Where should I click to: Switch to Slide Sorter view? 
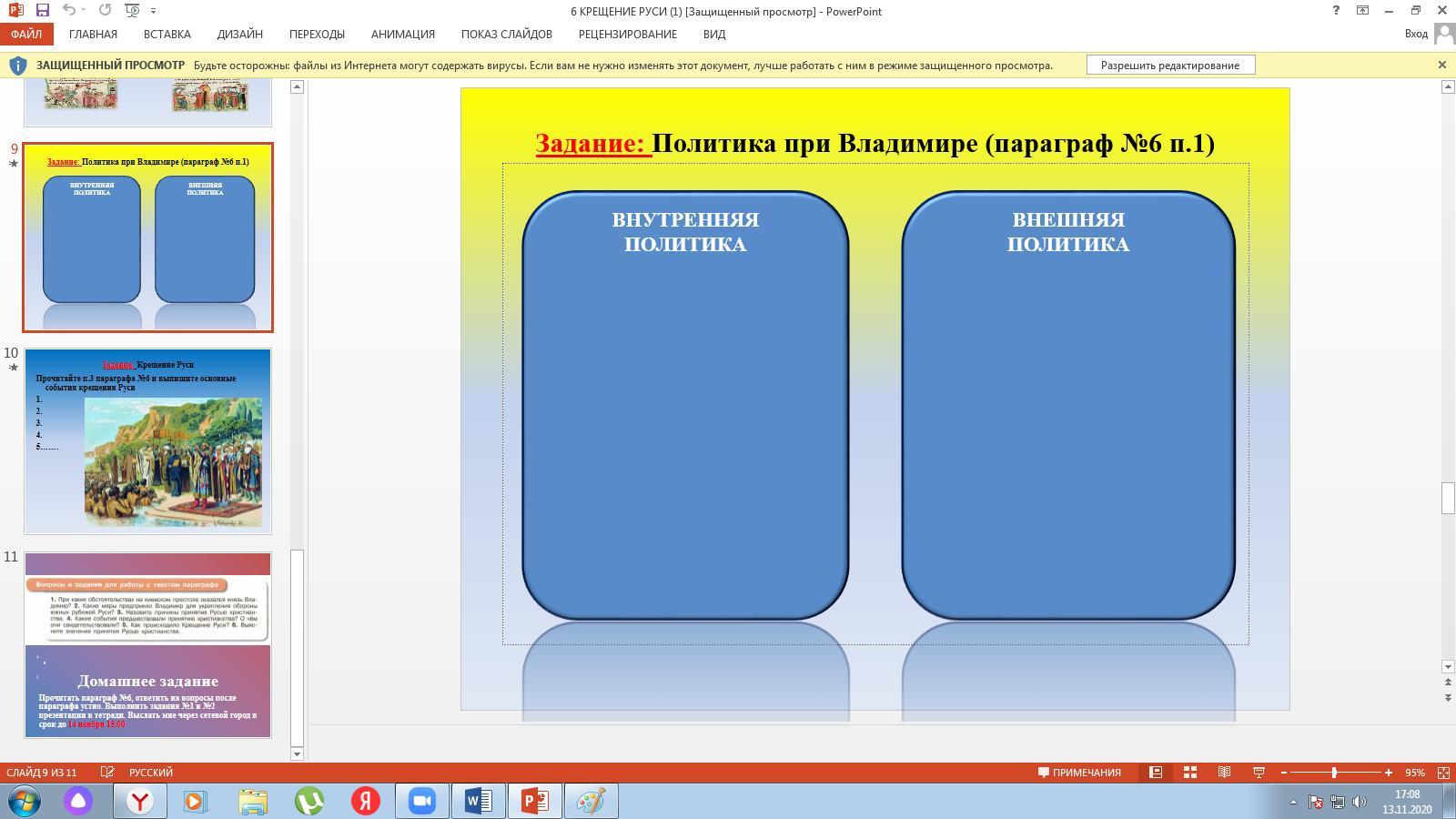1189,772
